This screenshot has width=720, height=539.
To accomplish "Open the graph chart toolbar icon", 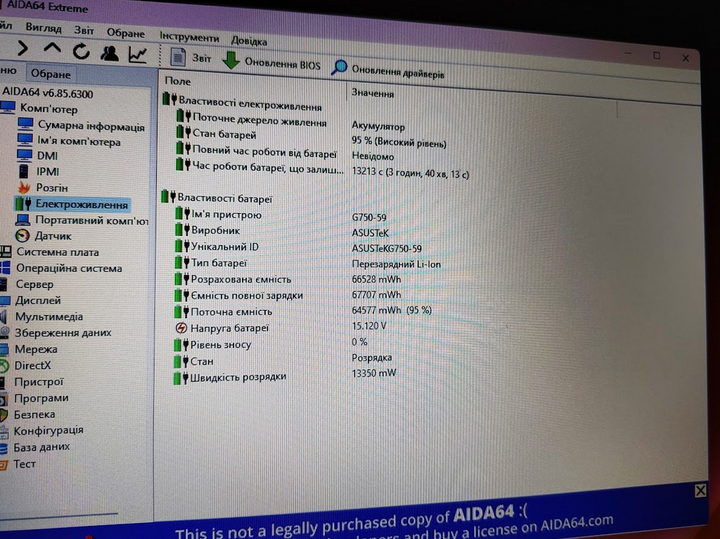I will (x=138, y=55).
